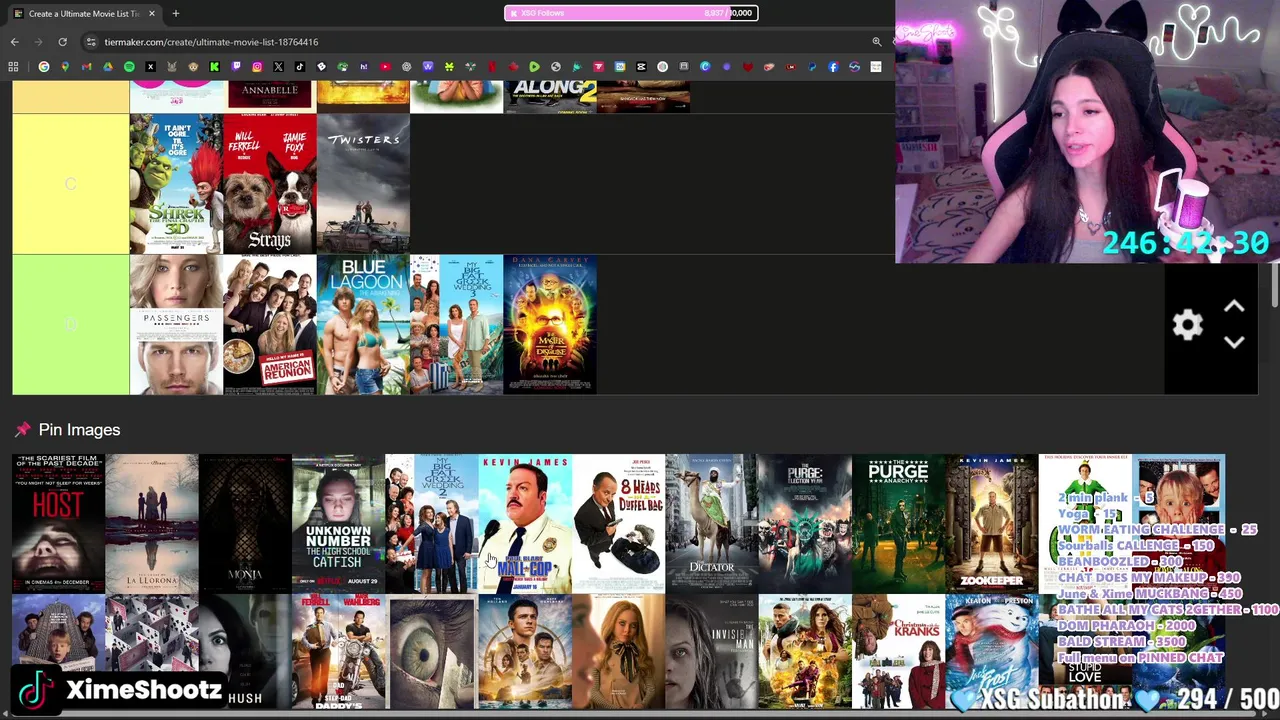Select the Jack Frost snowman poster

[x=991, y=652]
